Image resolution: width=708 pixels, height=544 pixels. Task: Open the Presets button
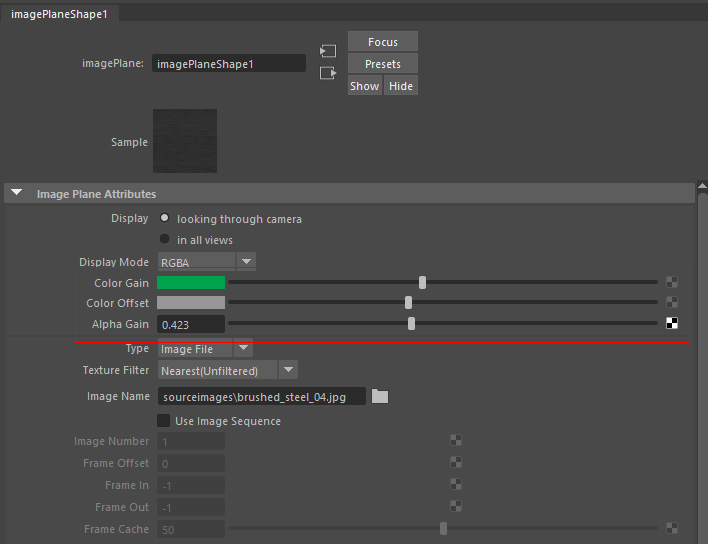pos(382,64)
